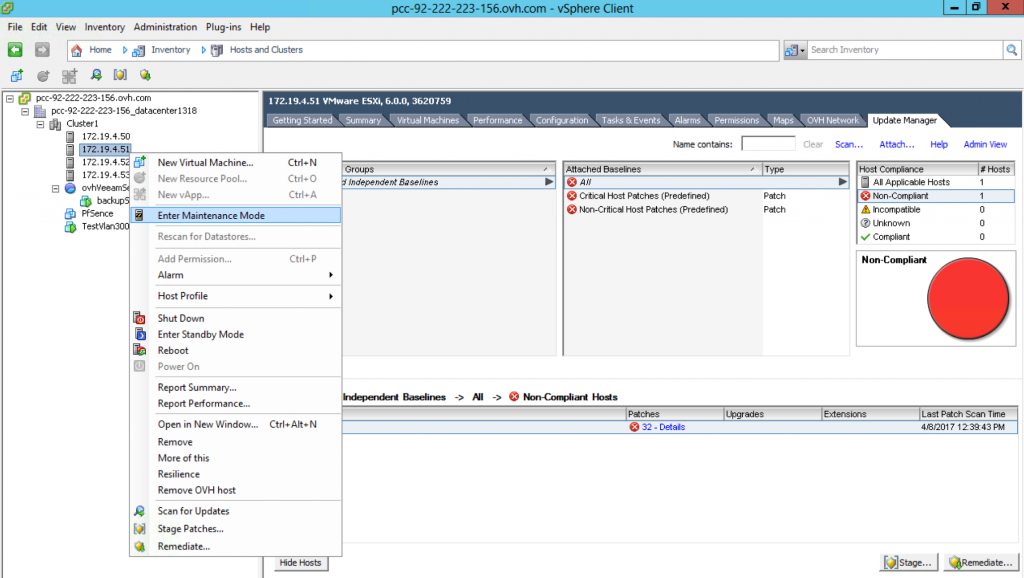This screenshot has width=1024, height=578.
Task: Click the search magnifier icon
Action: (x=1012, y=50)
